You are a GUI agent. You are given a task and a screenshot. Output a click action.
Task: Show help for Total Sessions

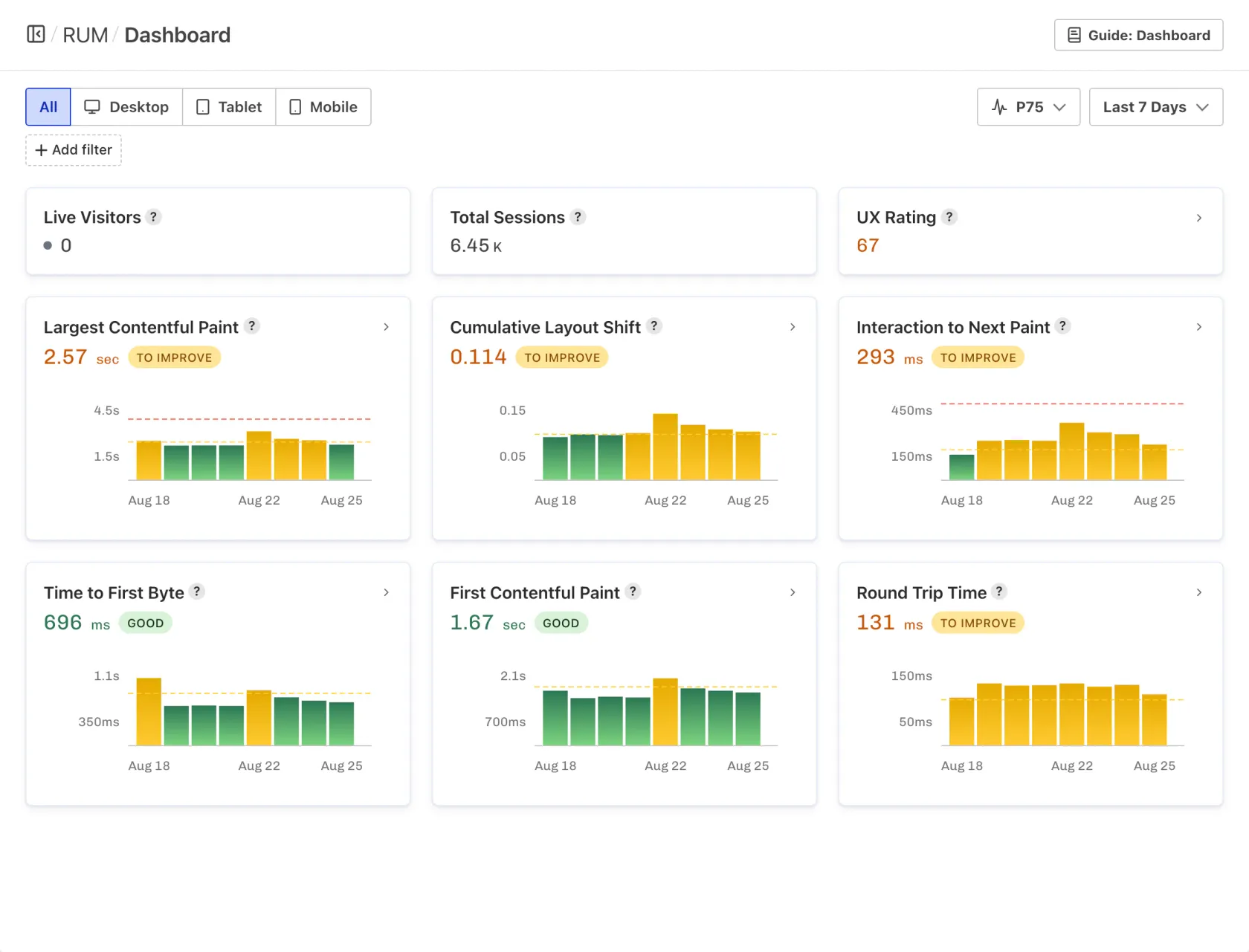click(x=578, y=217)
